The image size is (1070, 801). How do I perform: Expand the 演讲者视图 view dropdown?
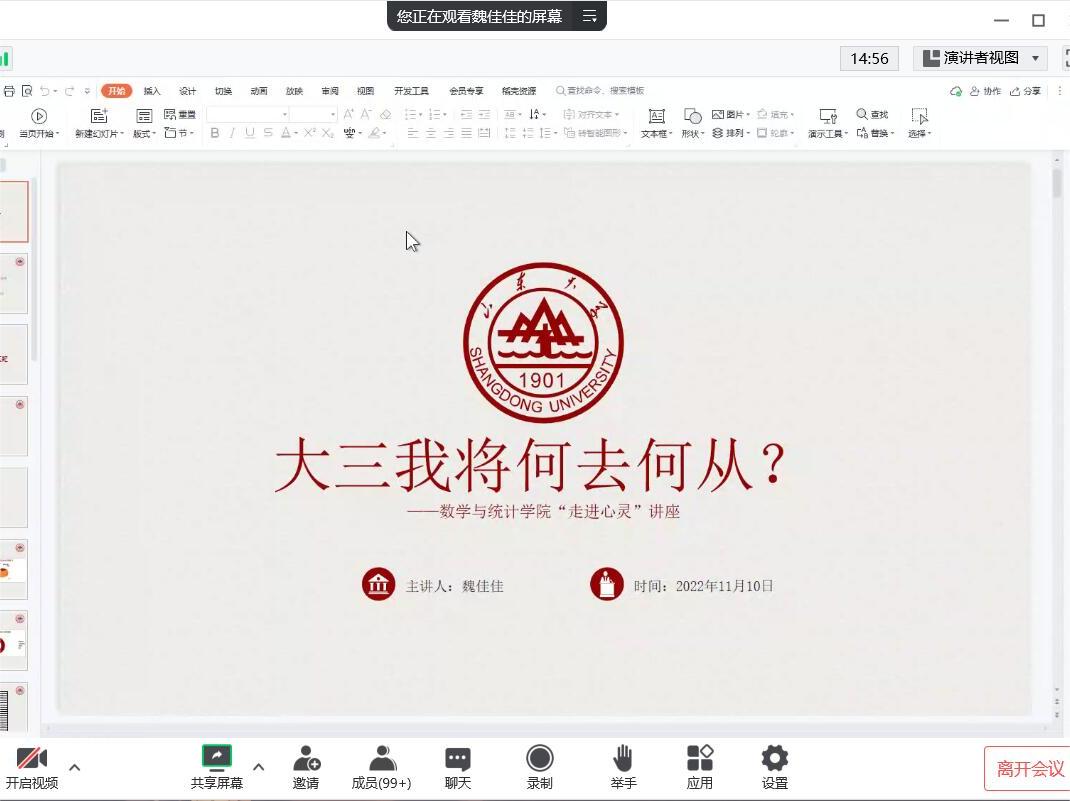1035,58
